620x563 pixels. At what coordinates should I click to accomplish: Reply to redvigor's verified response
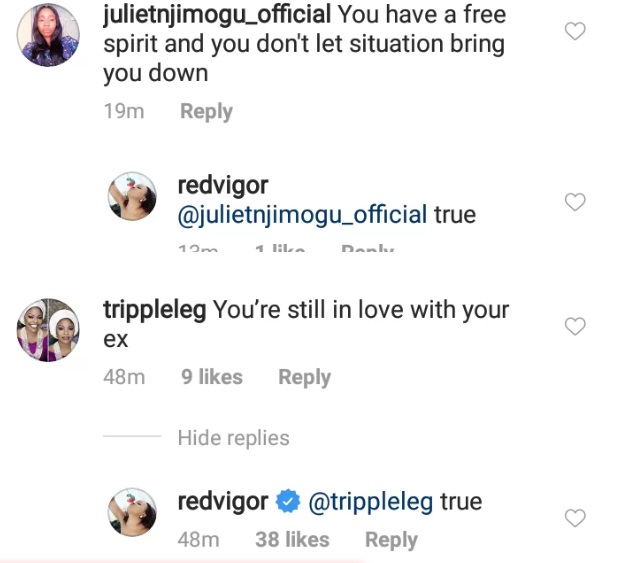coord(391,540)
